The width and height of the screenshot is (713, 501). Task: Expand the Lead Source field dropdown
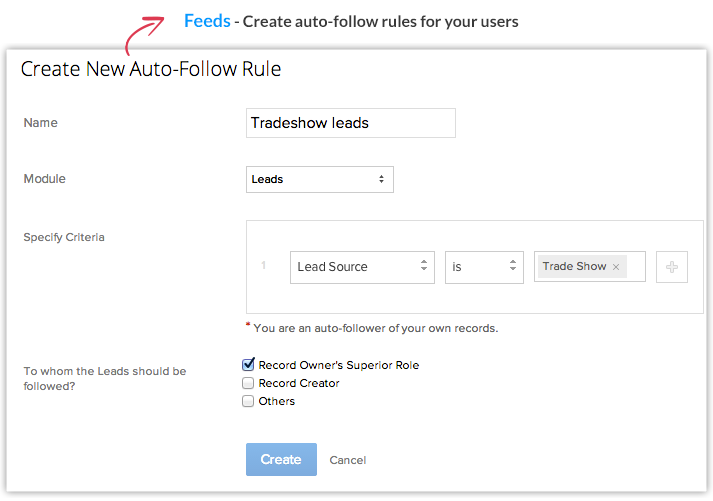point(361,267)
